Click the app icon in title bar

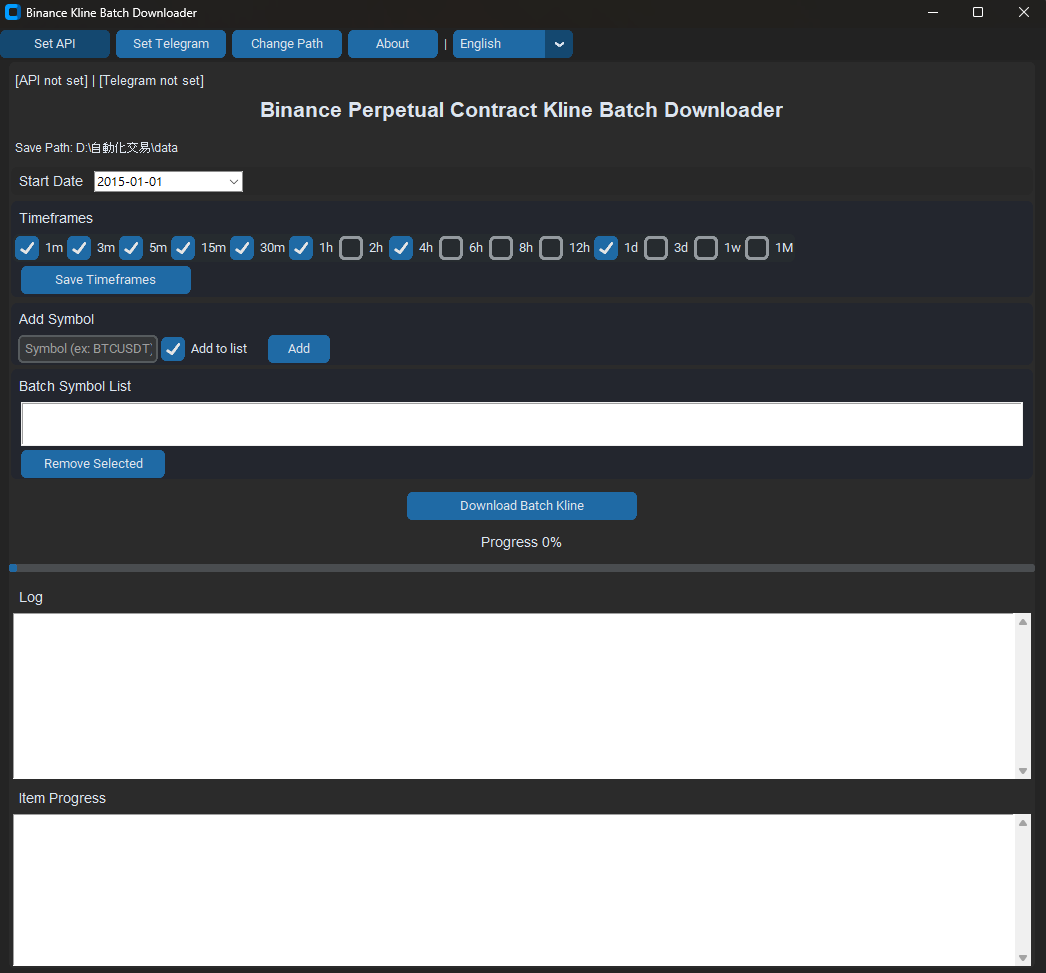13,13
